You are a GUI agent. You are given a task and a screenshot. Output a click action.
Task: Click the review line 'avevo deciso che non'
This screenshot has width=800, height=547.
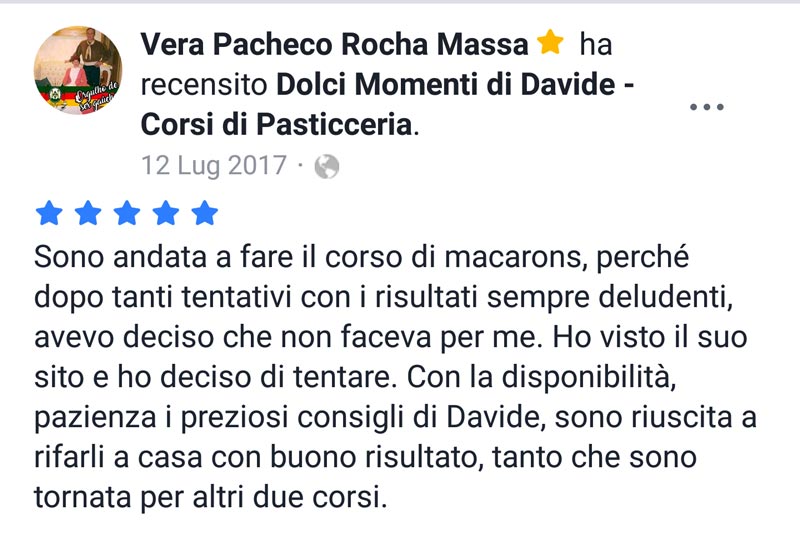[391, 337]
